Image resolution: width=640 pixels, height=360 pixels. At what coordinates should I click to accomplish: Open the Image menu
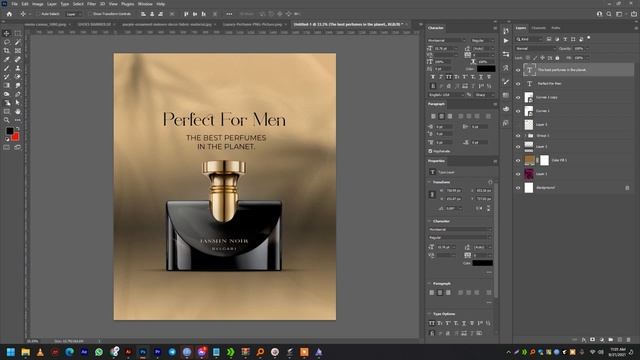(38, 4)
